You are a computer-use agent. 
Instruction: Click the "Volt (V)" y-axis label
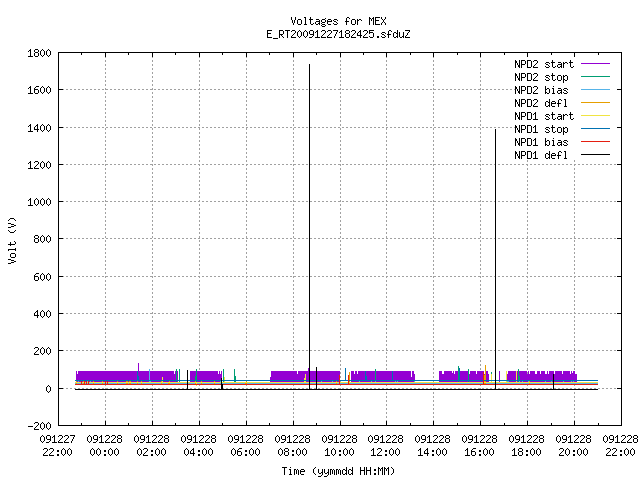(x=12, y=240)
